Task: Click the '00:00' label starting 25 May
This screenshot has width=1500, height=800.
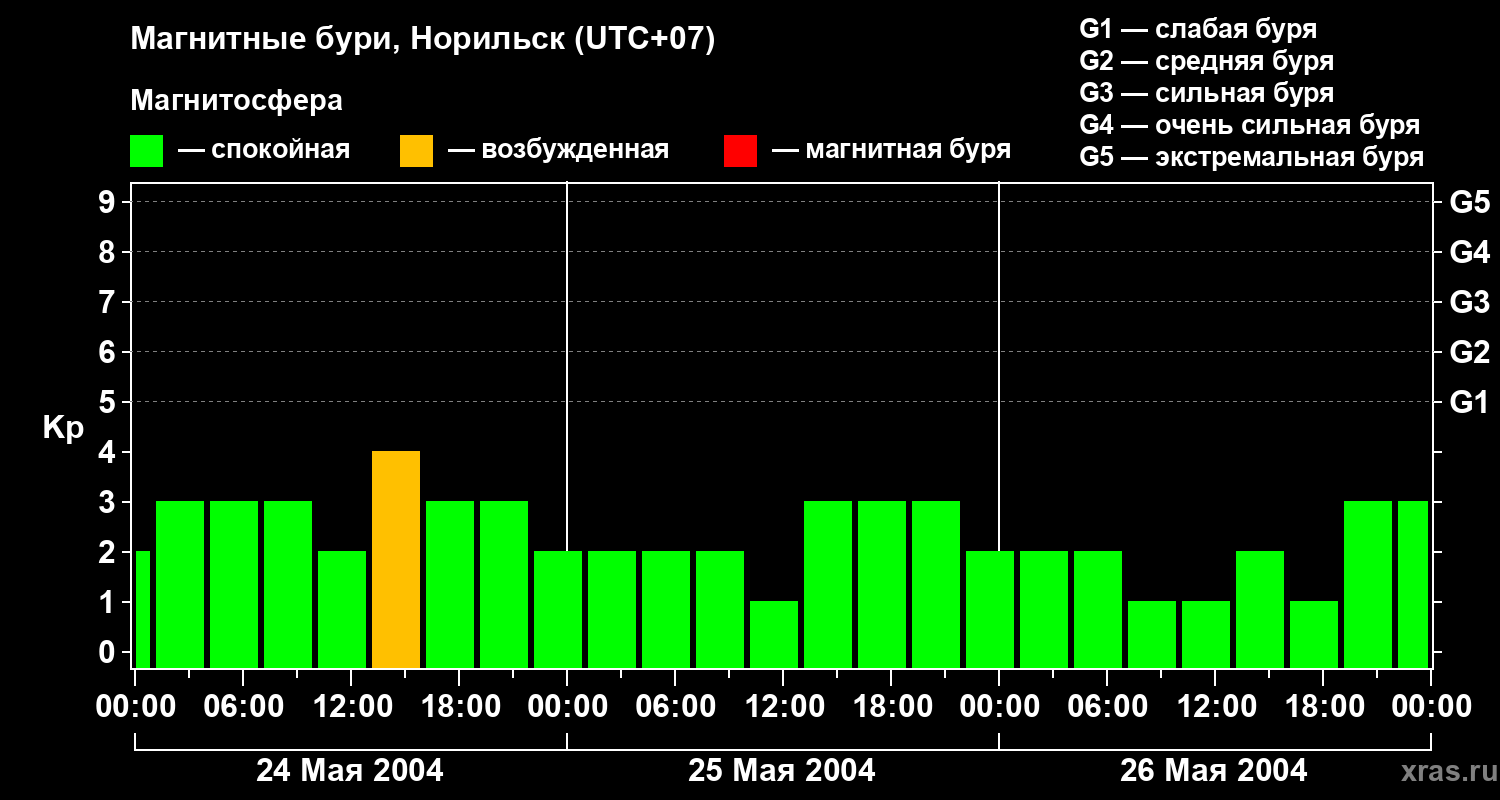Action: tap(567, 707)
